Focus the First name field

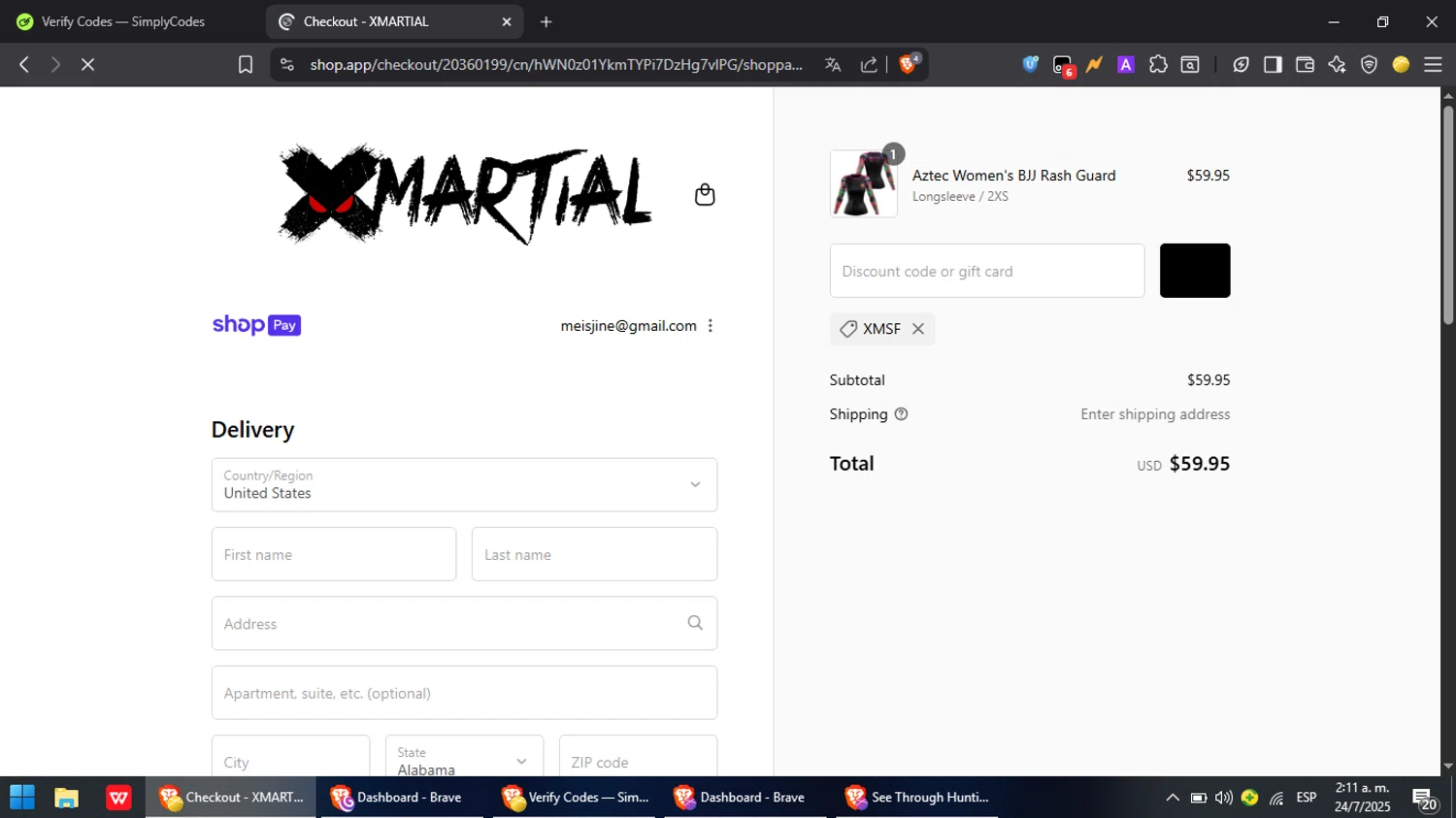pyautogui.click(x=334, y=554)
